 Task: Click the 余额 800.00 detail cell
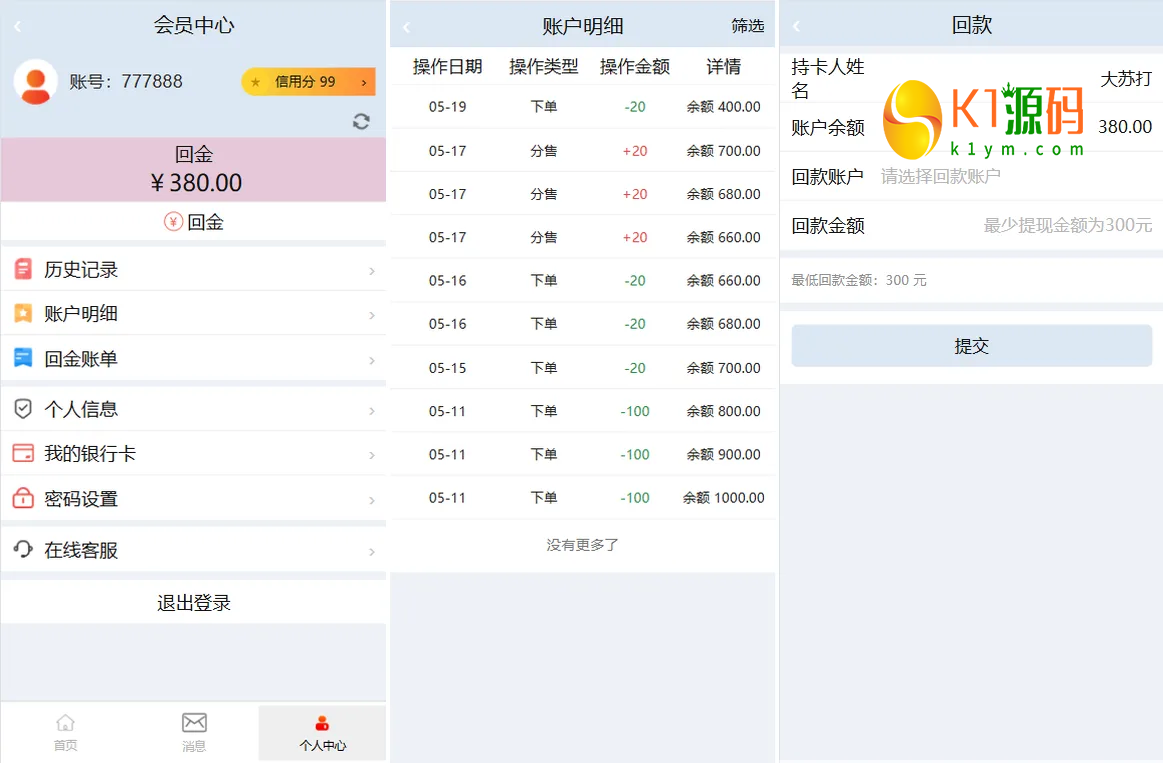pos(723,411)
